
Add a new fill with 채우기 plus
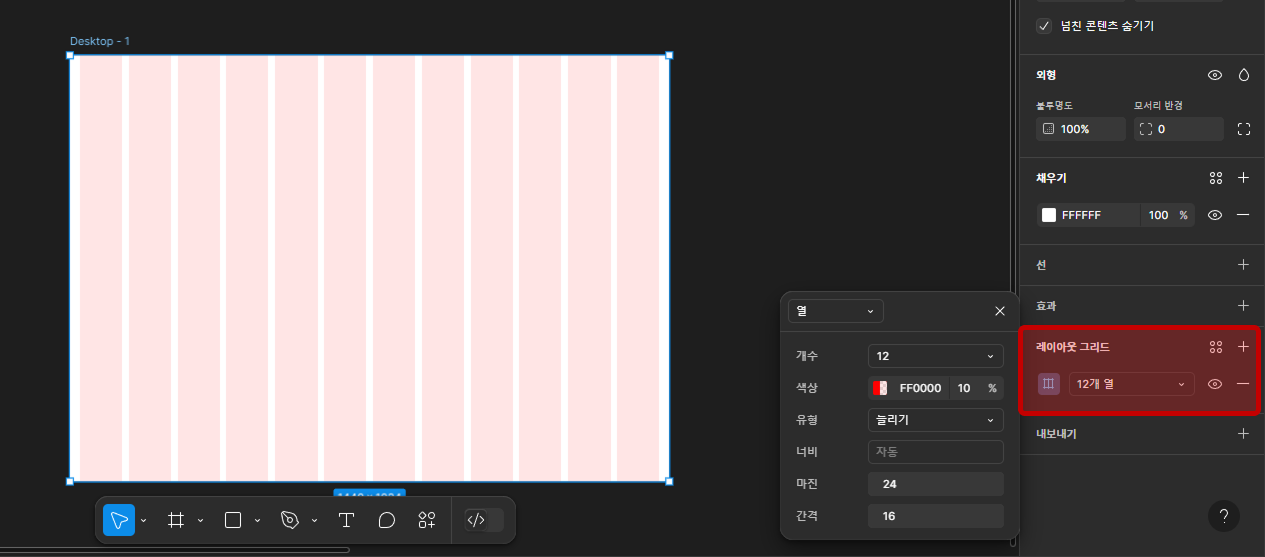[x=1244, y=178]
